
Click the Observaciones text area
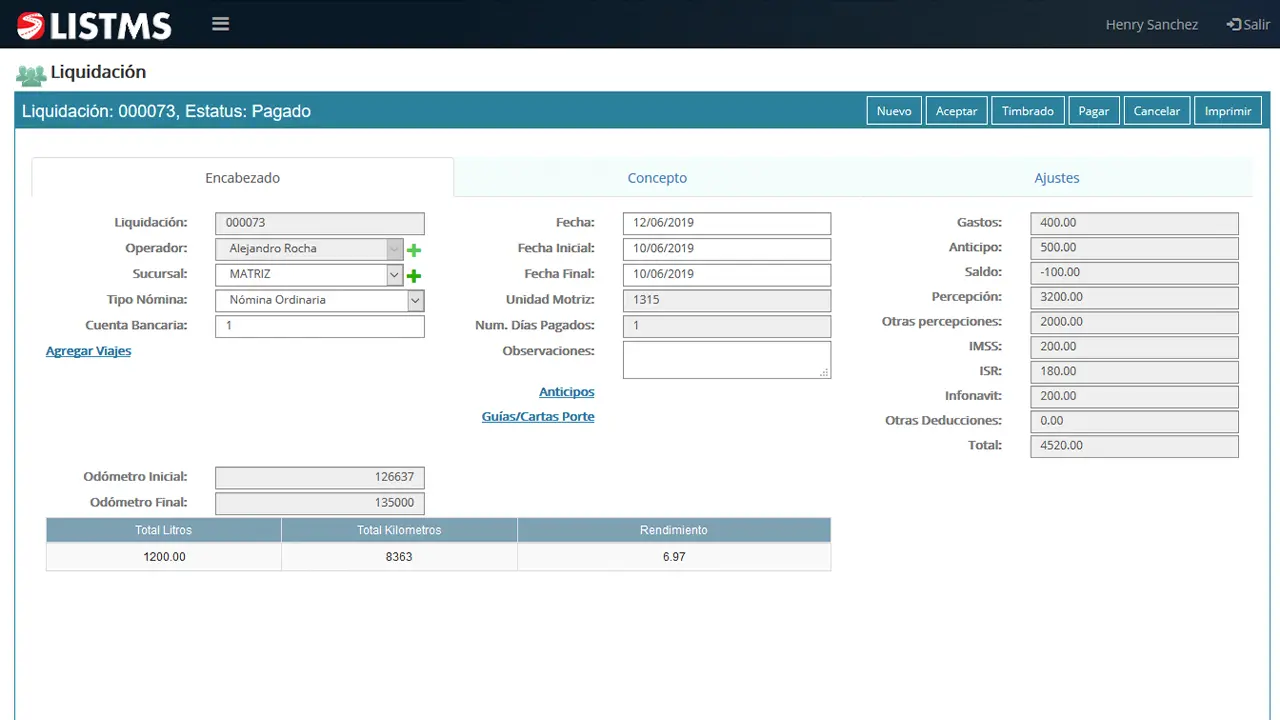(x=726, y=360)
